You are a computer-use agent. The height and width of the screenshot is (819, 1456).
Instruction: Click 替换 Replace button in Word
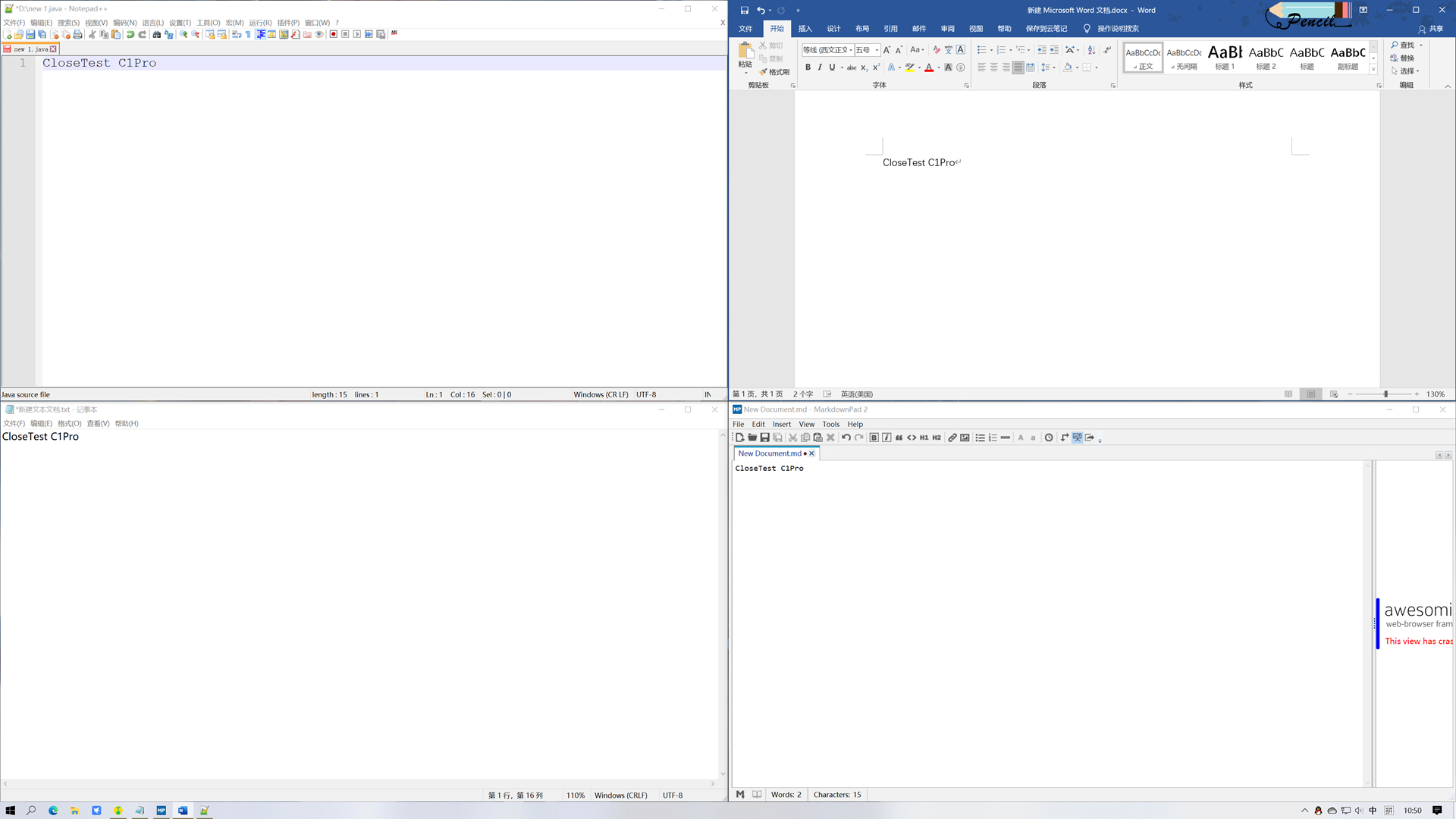1402,58
